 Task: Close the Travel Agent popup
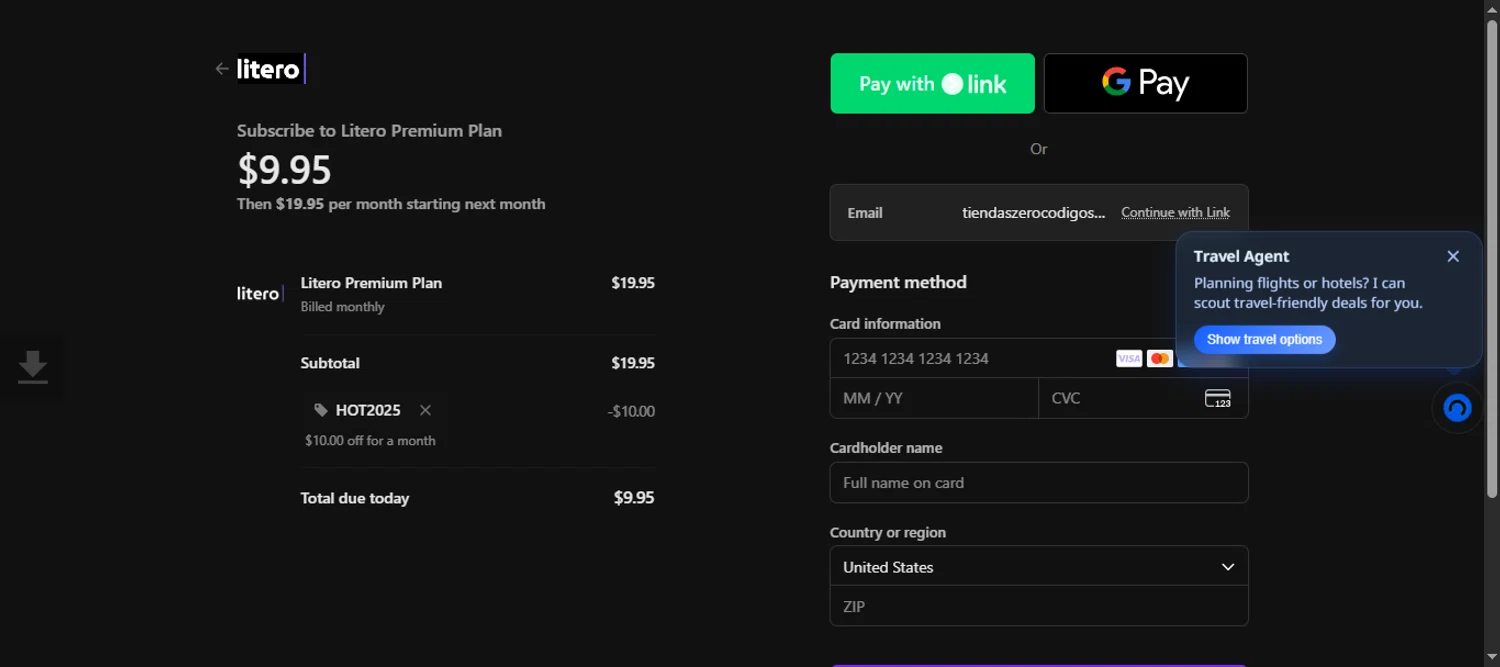click(1453, 256)
